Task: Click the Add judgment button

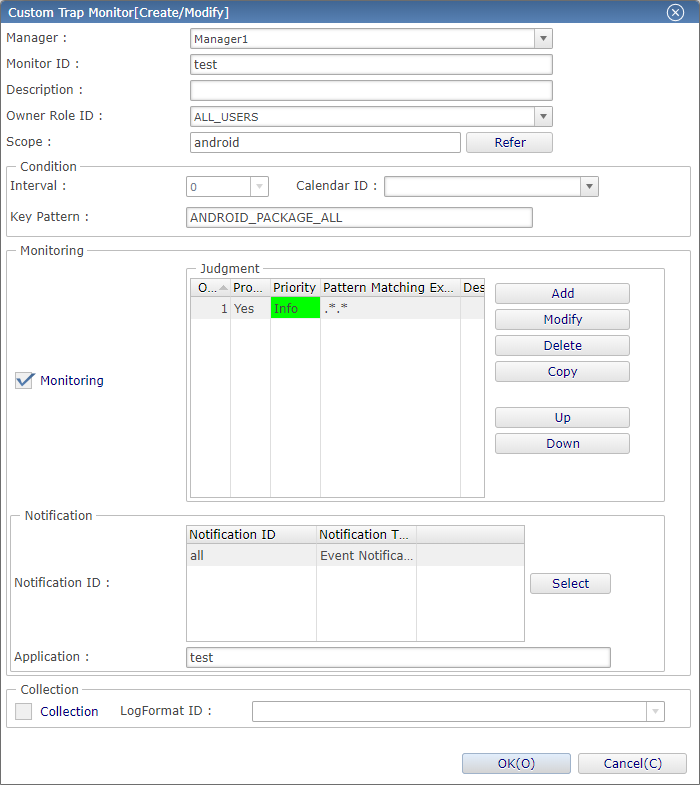Action: click(x=562, y=293)
